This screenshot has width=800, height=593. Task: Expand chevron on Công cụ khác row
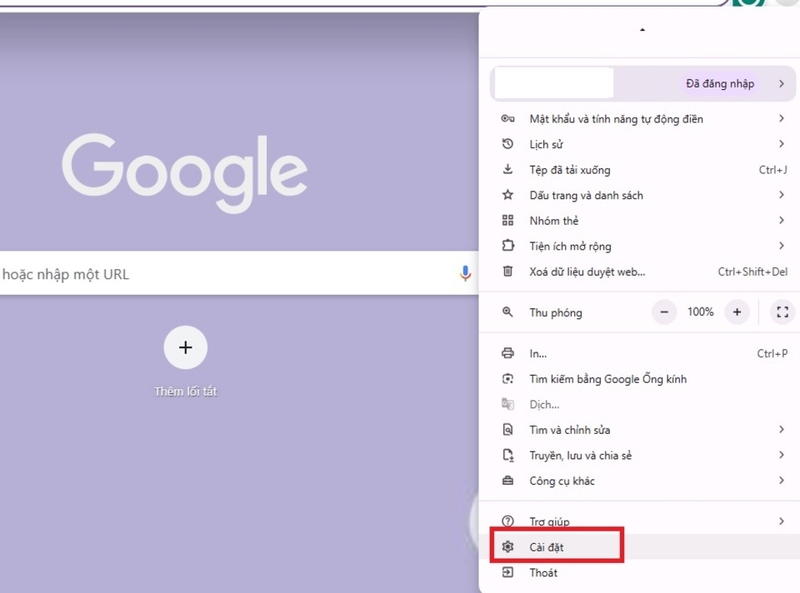[782, 480]
